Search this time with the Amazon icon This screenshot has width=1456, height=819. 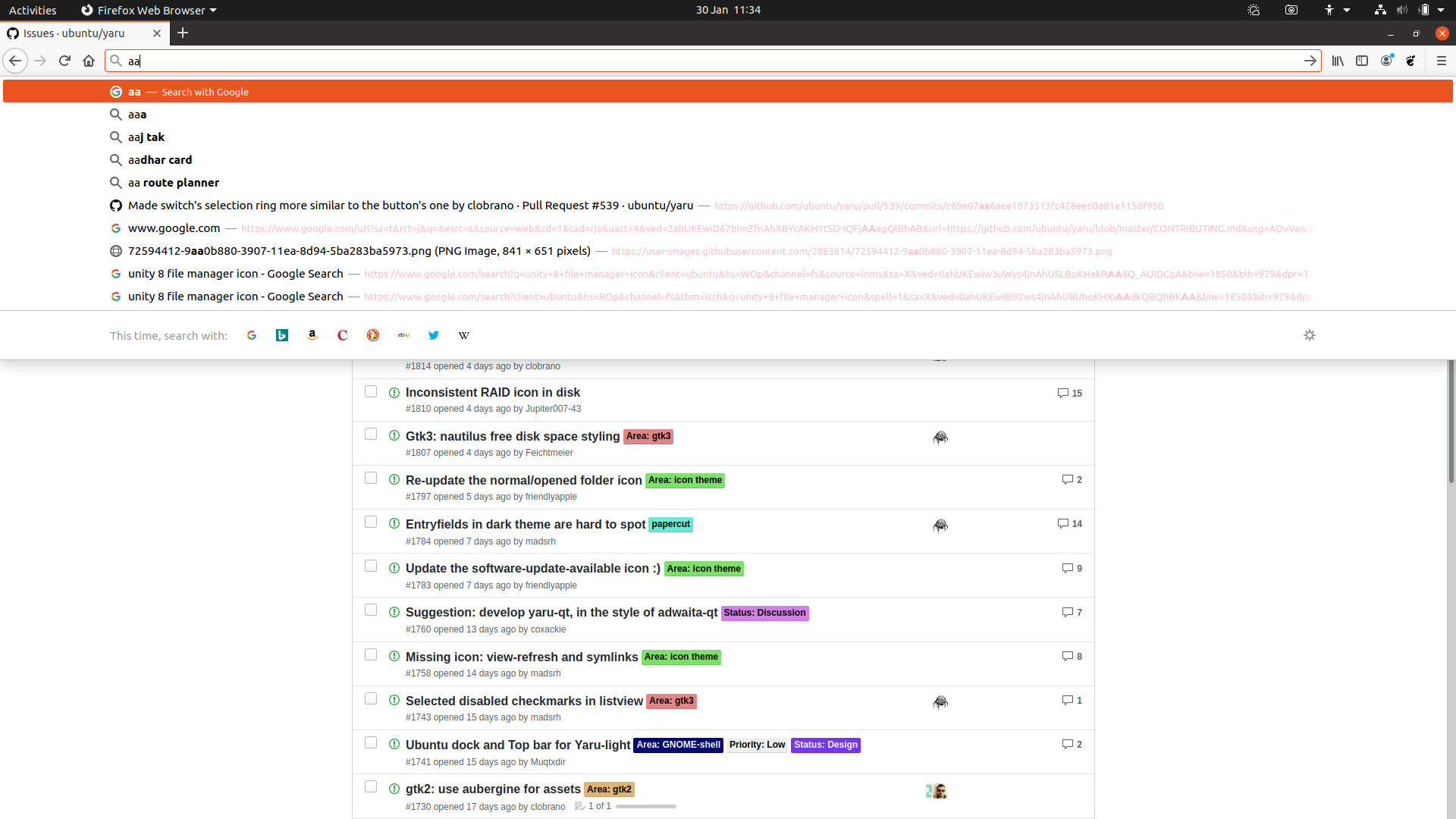click(312, 335)
